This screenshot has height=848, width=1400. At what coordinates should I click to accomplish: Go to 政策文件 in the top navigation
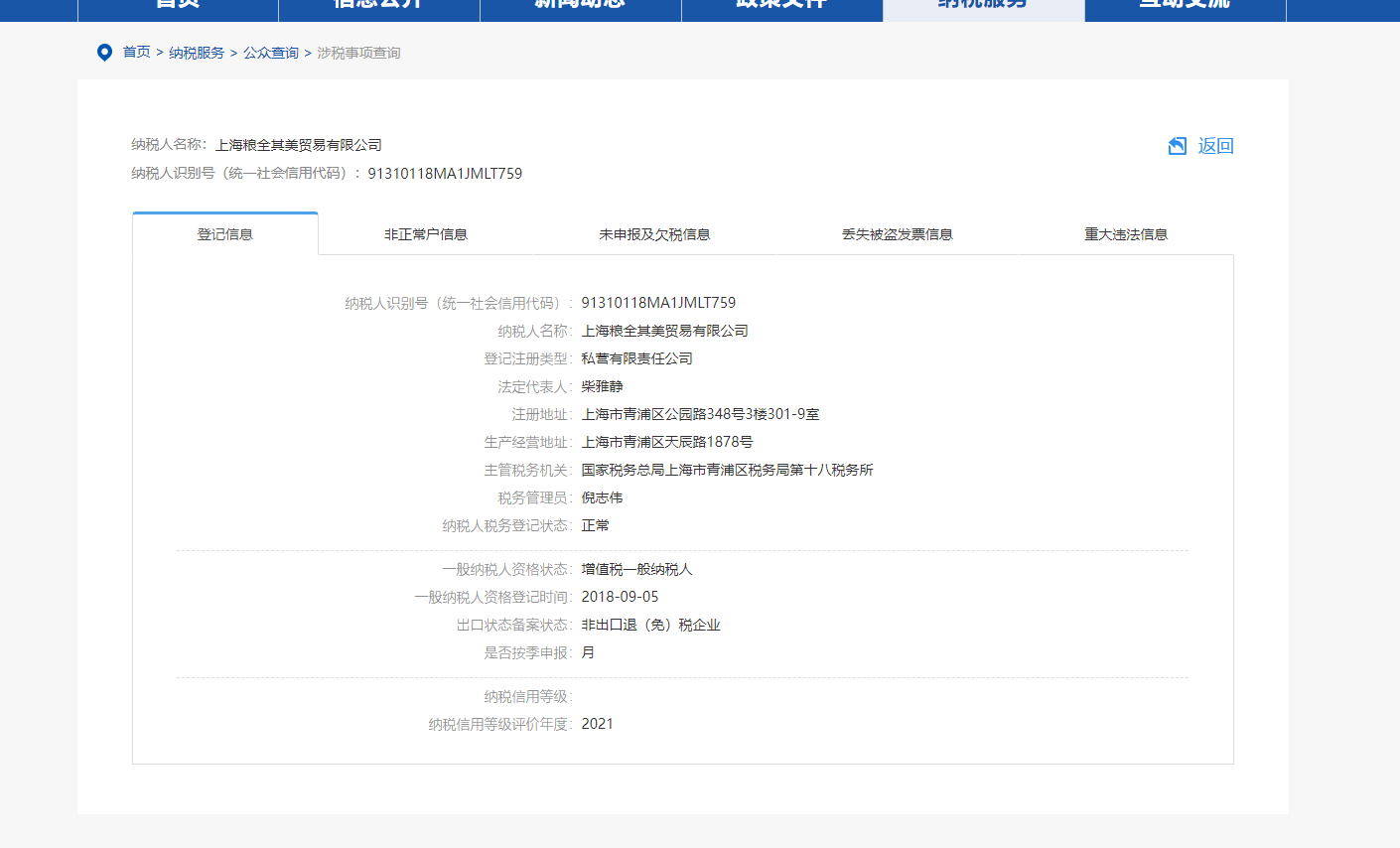(x=782, y=6)
